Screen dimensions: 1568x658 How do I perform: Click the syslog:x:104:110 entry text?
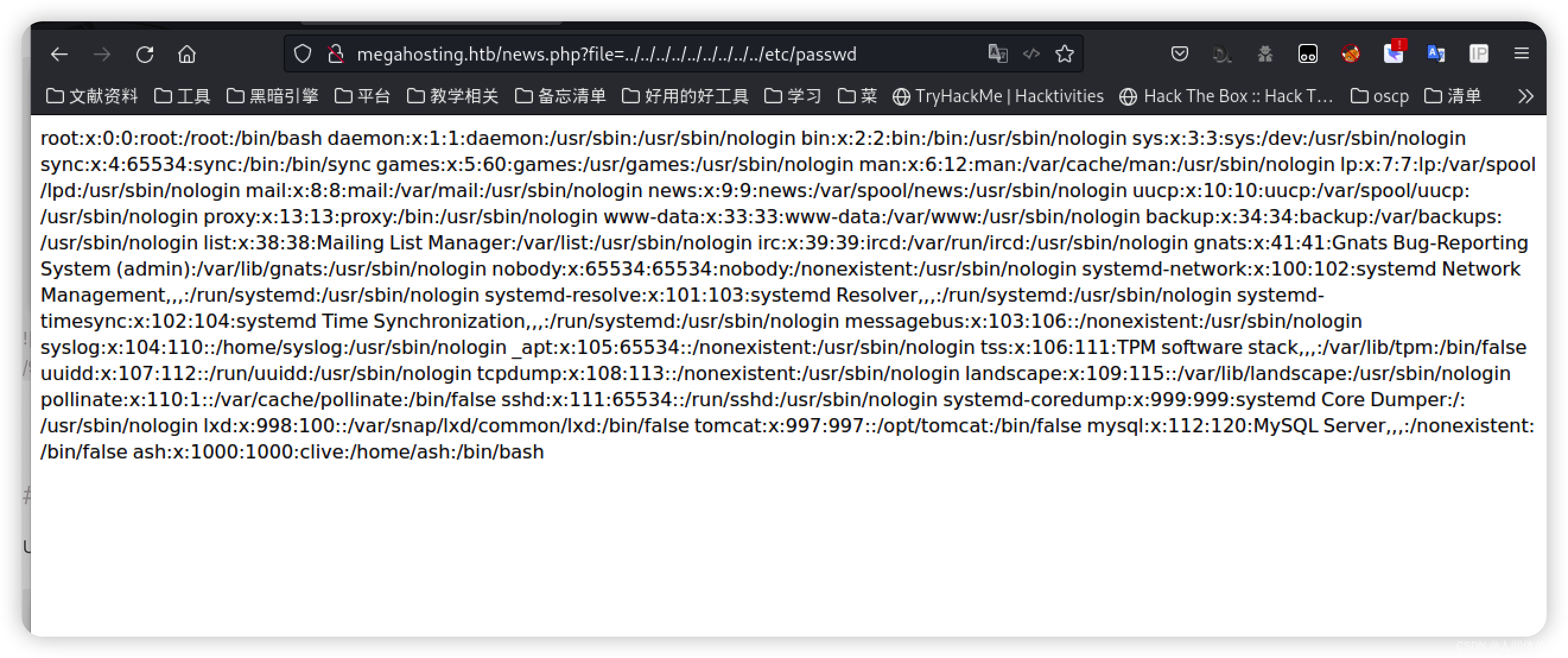(274, 347)
